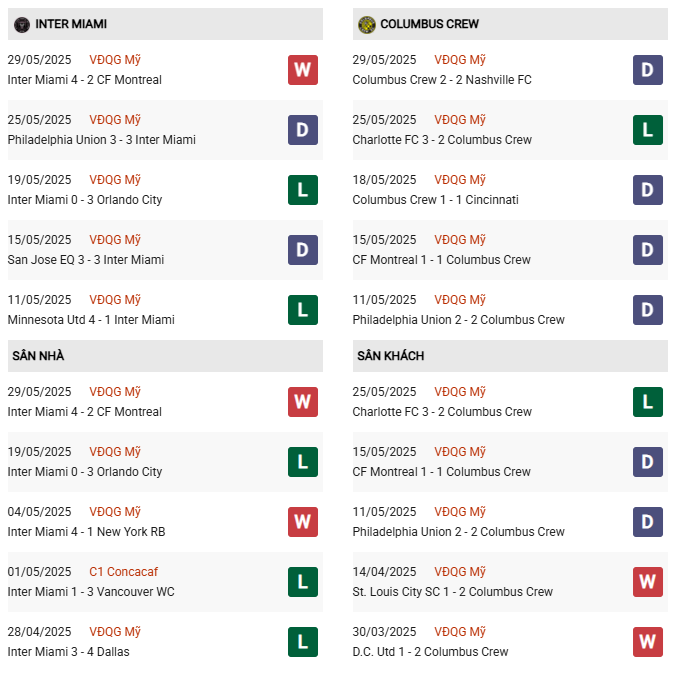Click the INTER MIAMI header title
This screenshot has width=675, height=673.
(x=71, y=24)
